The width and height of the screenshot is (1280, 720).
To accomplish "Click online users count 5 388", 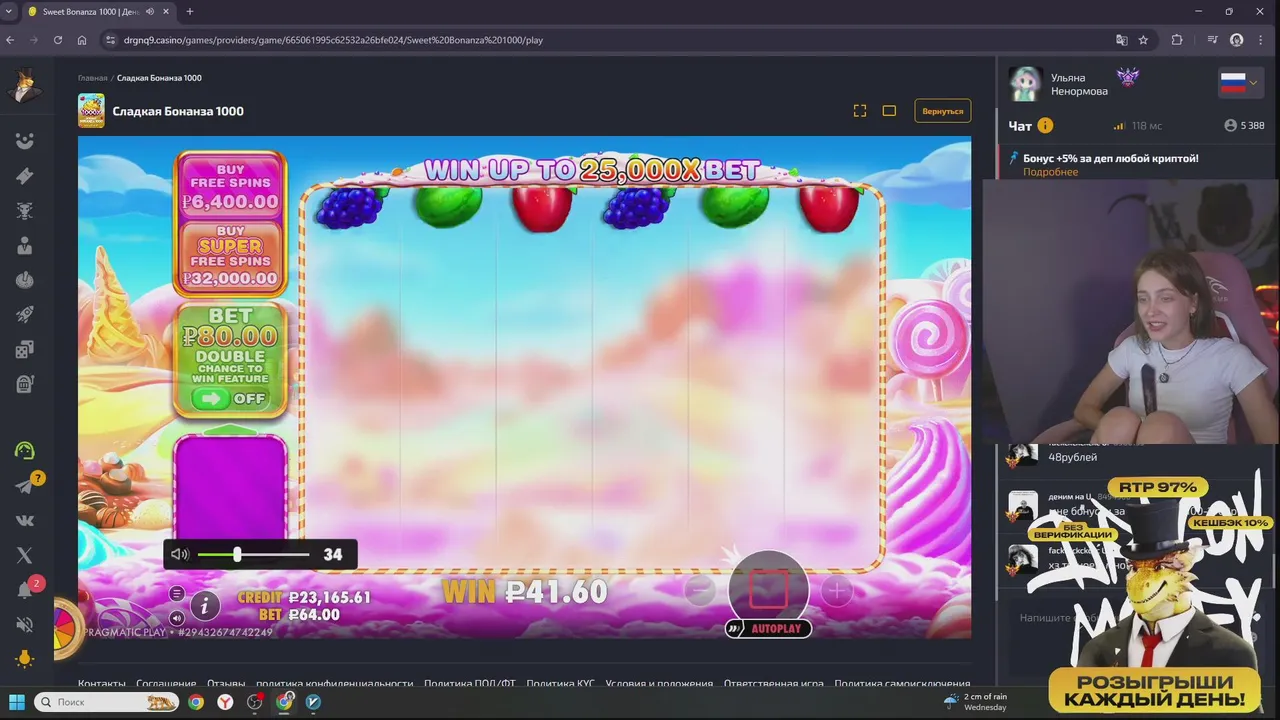I will coord(1244,126).
